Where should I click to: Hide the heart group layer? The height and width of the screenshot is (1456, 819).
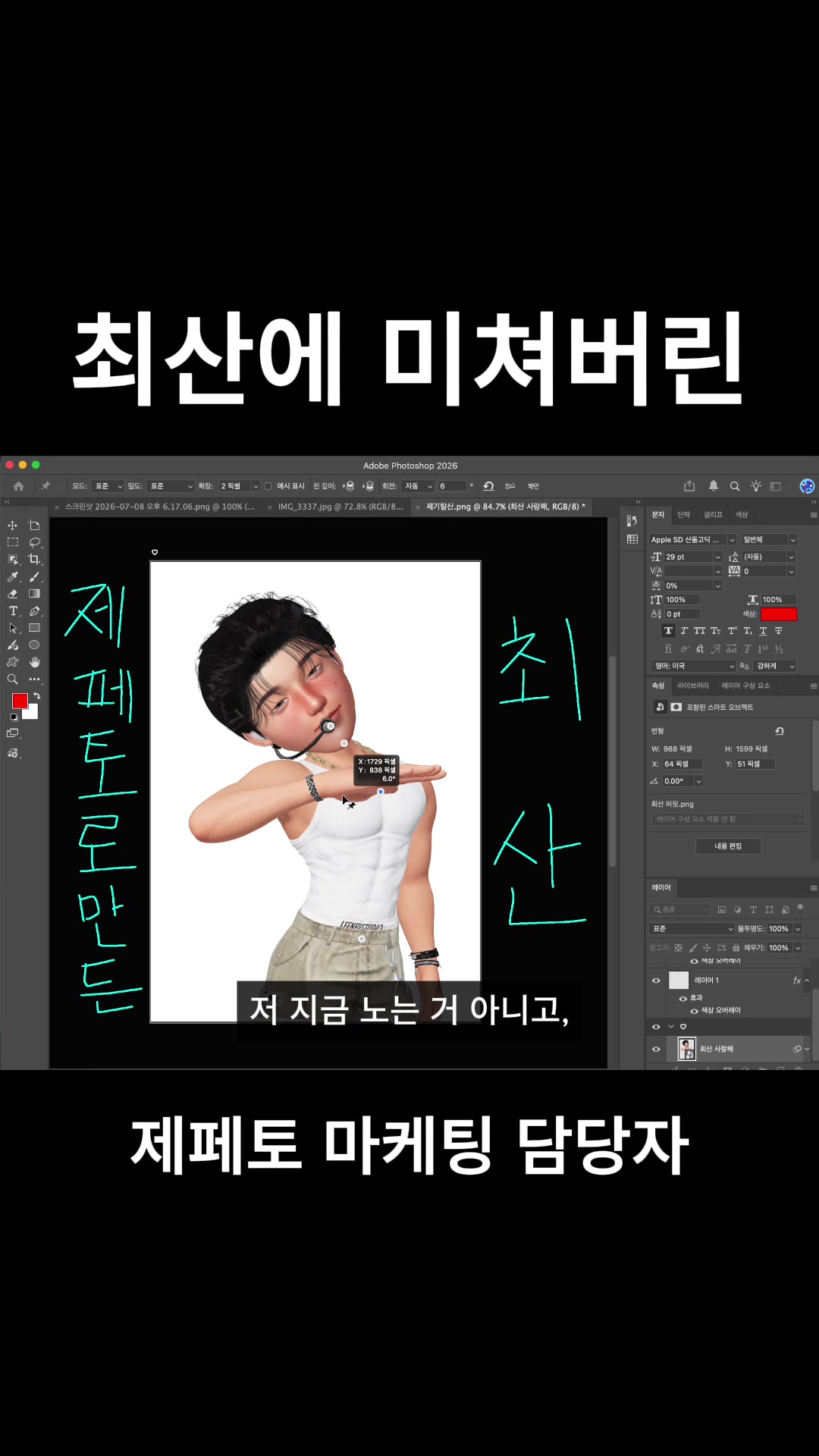656,1027
